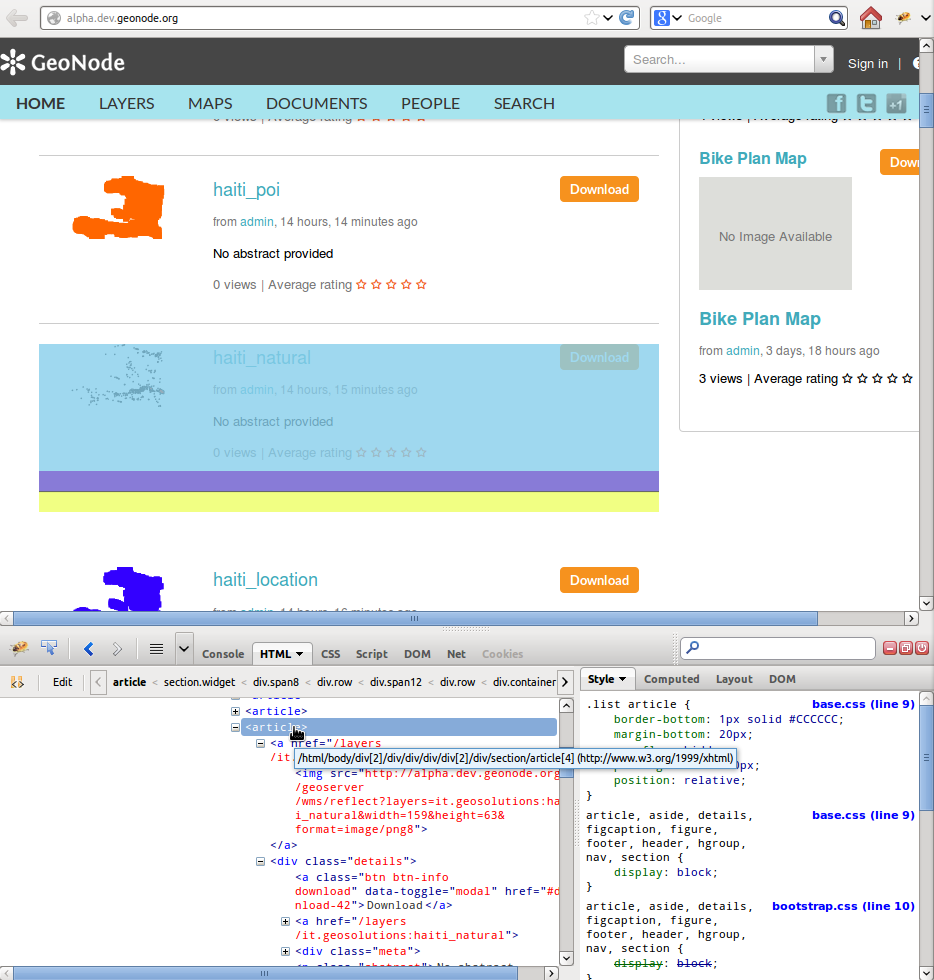
Task: Download the haiti_poi layer
Action: 599,189
